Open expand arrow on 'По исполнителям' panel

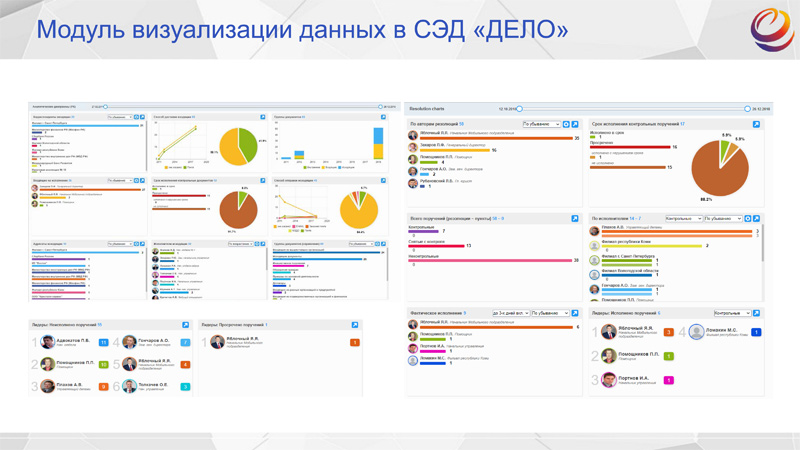pyautogui.click(x=756, y=218)
